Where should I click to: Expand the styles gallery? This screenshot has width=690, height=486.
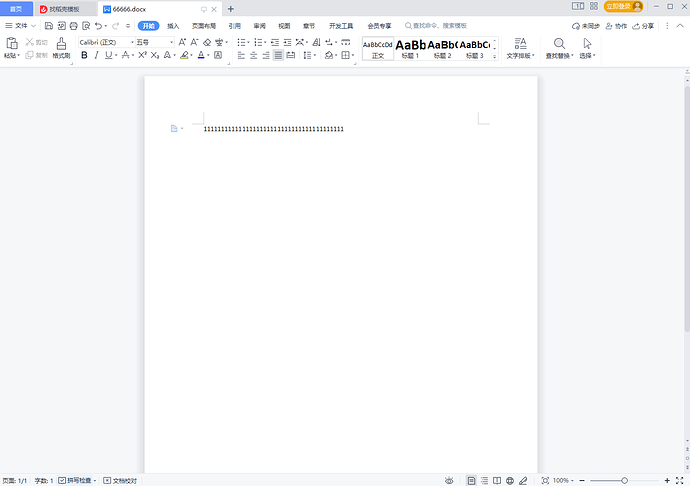tap(495, 56)
